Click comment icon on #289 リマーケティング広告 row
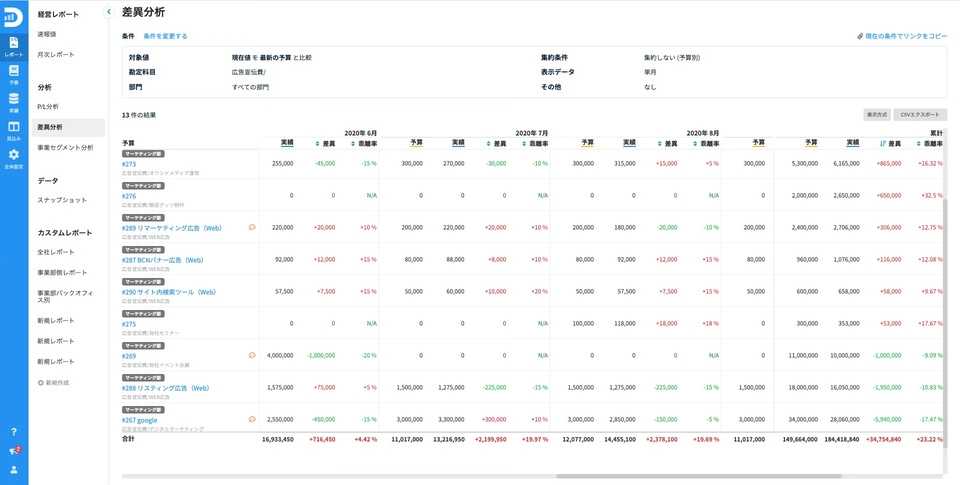Viewport: 960px width, 485px height. click(252, 227)
